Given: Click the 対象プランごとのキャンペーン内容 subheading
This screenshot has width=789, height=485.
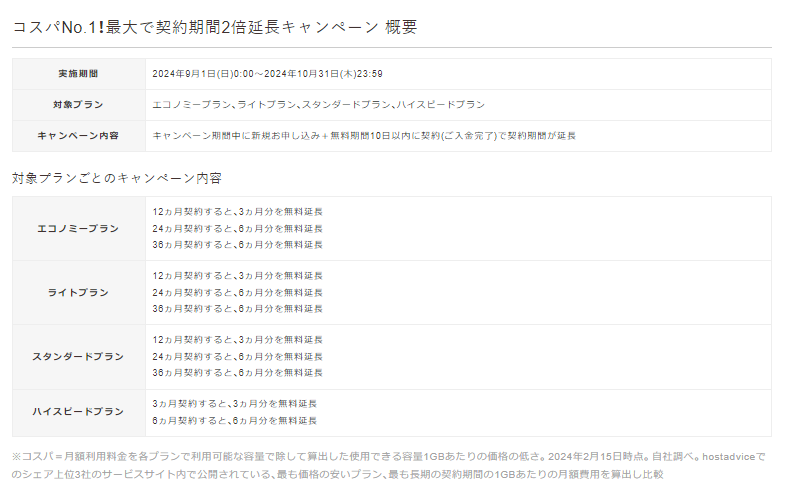Looking at the screenshot, I should 117,178.
